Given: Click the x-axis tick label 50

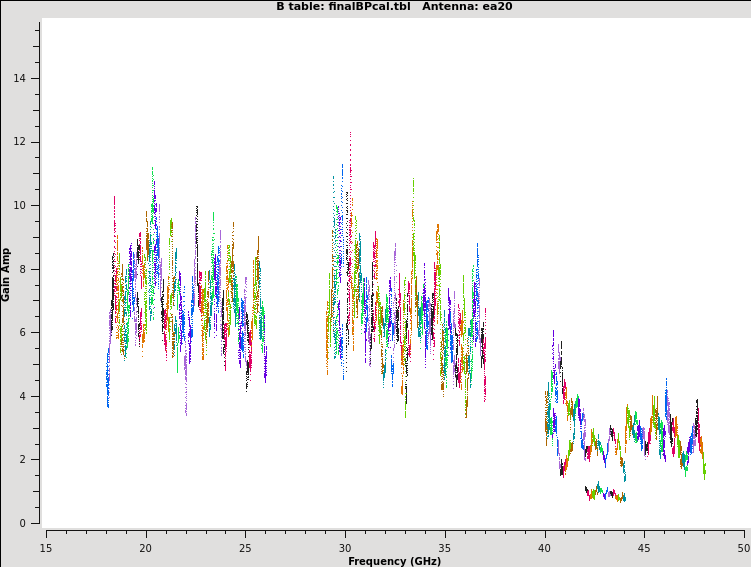Looking at the screenshot, I should pyautogui.click(x=744, y=548).
